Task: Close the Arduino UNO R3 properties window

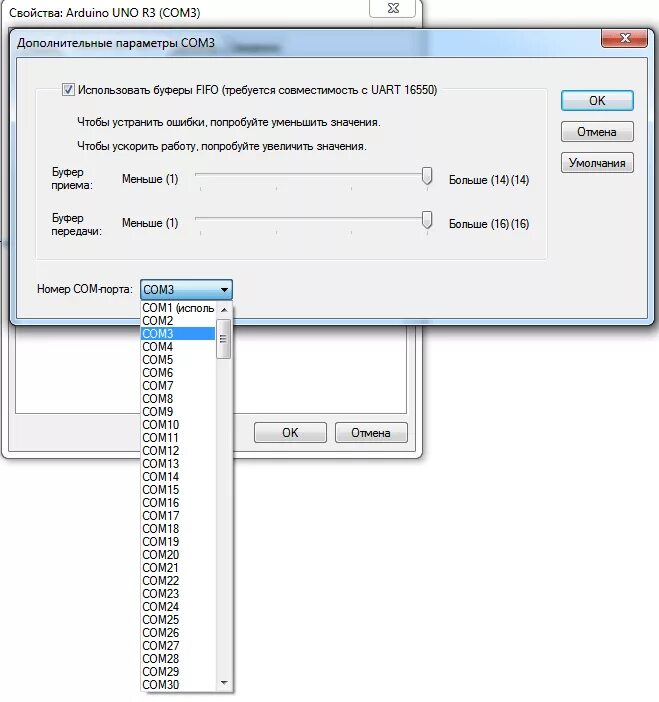Action: (393, 8)
